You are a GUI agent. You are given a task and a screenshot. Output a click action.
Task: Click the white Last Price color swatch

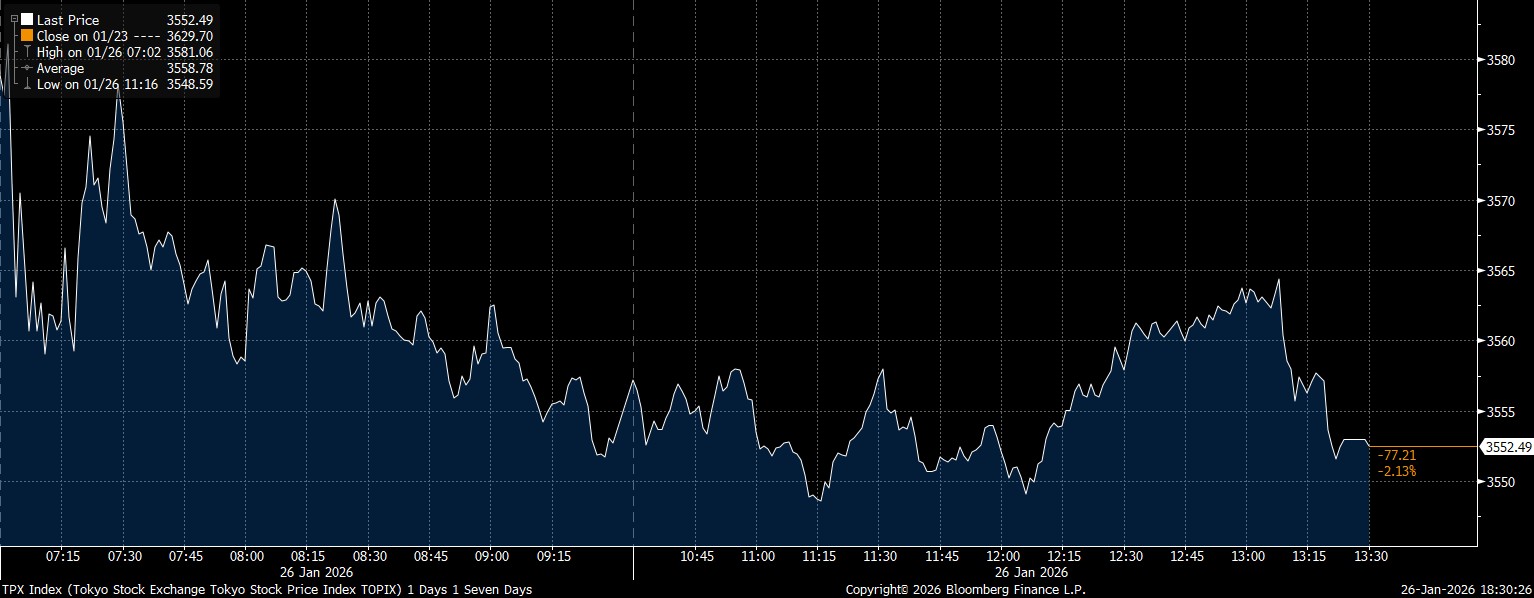point(27,20)
